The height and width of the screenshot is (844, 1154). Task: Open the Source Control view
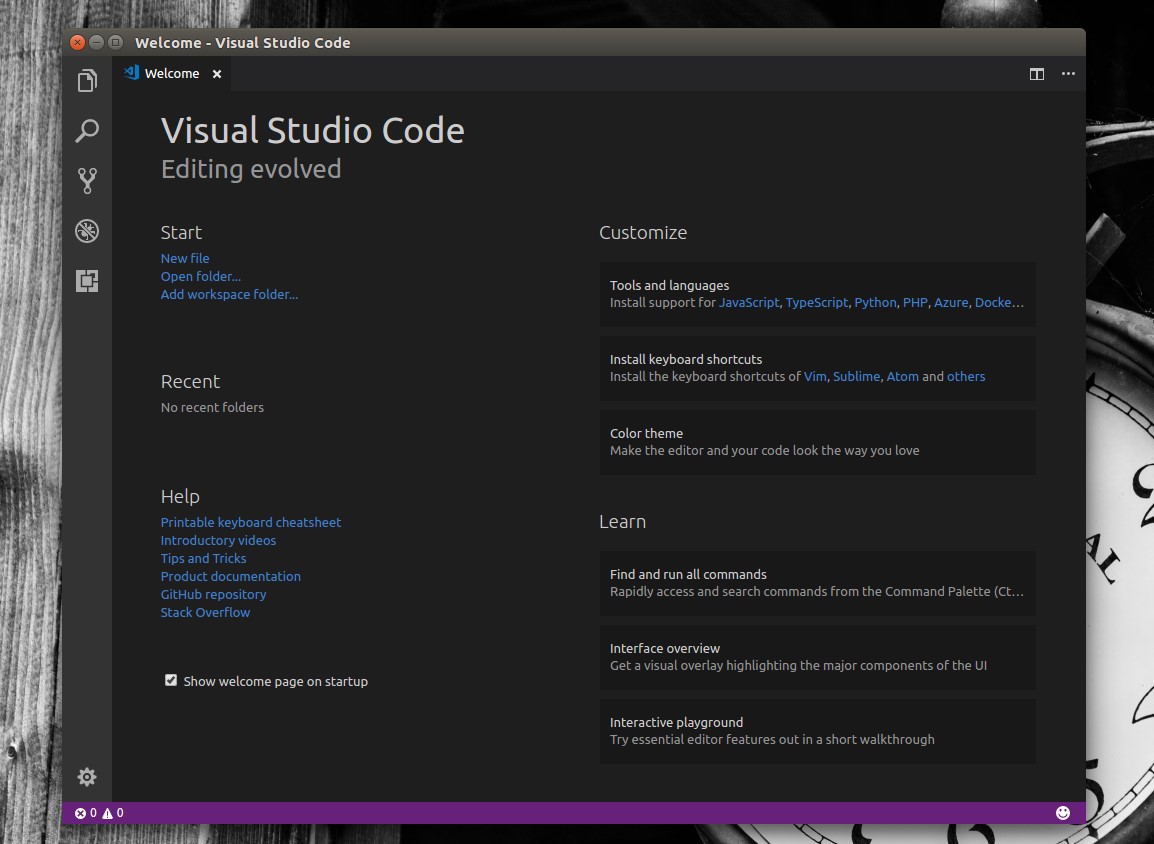[x=87, y=180]
